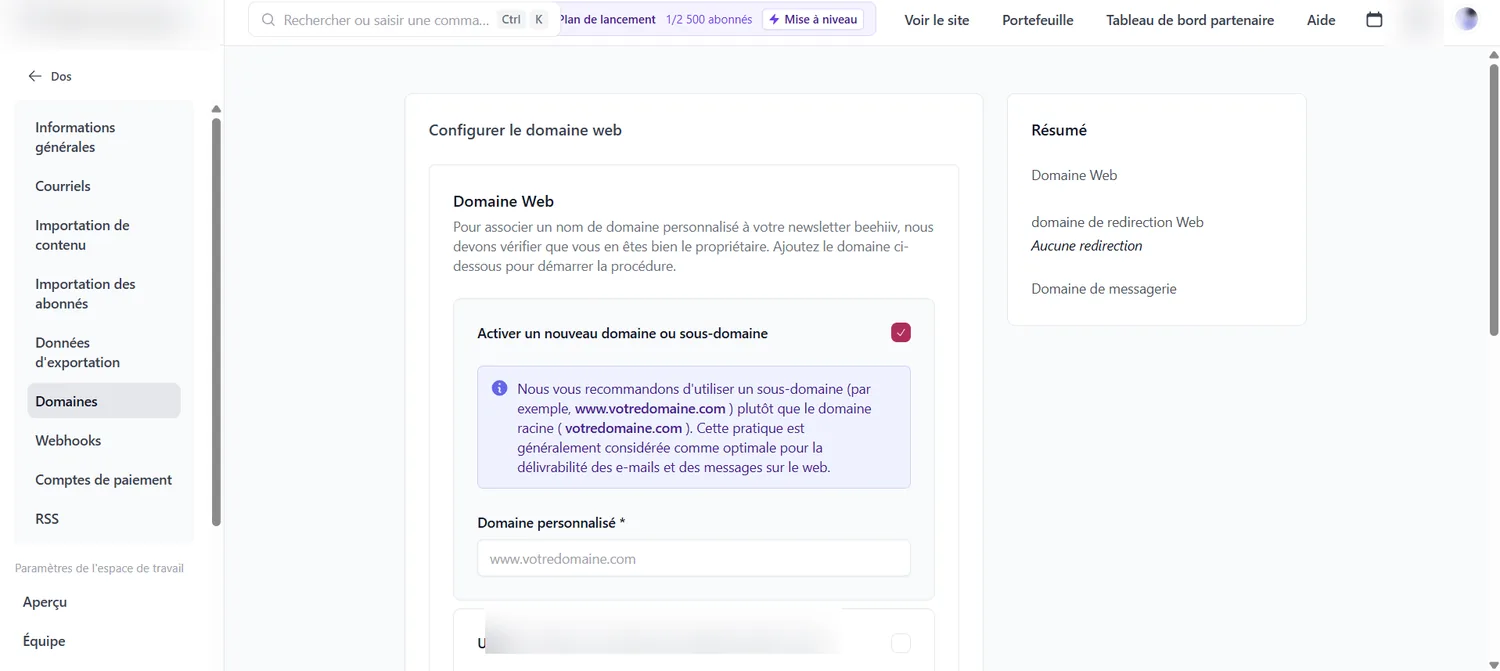
Task: Open the user avatar menu
Action: (1466, 18)
